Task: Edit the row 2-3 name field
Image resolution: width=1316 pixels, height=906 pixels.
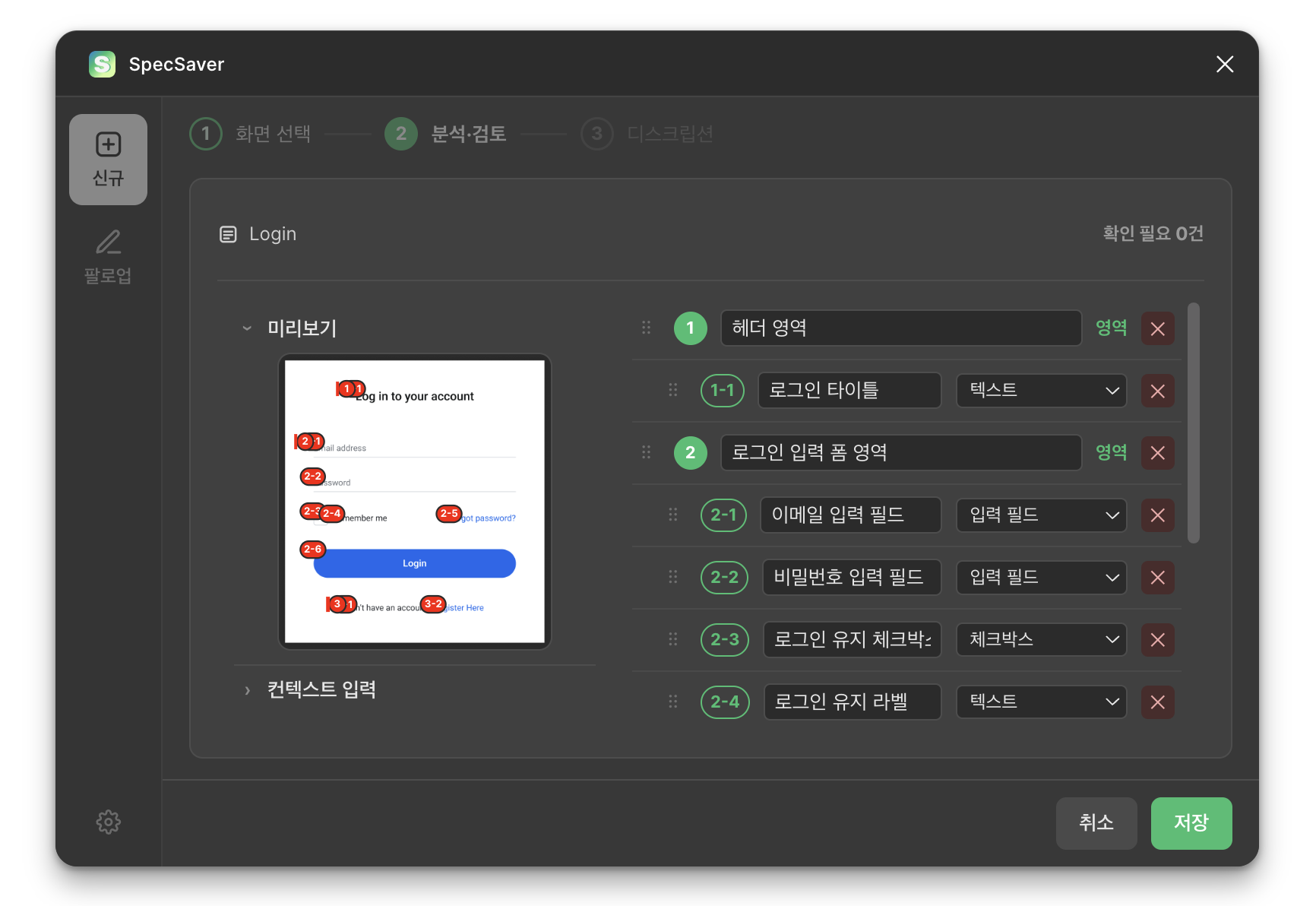Action: pos(853,640)
